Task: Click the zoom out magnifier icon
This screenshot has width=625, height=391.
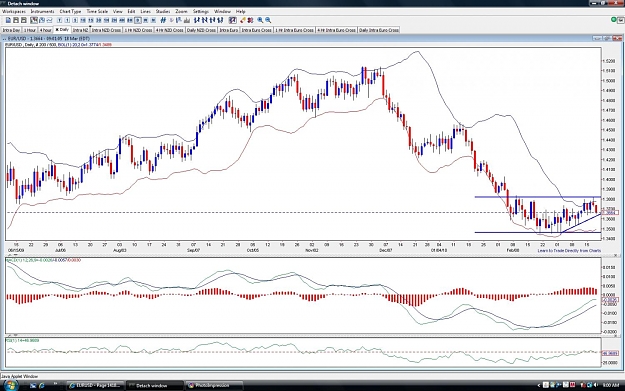Action: pos(268,20)
